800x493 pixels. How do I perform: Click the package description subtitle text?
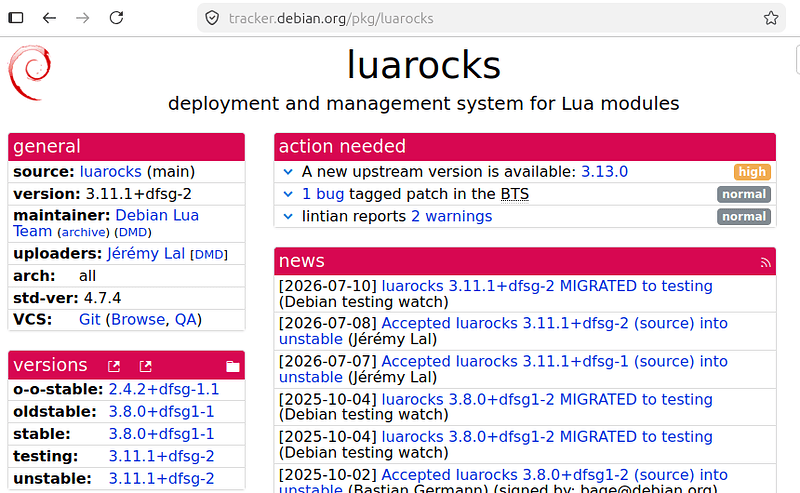click(423, 104)
